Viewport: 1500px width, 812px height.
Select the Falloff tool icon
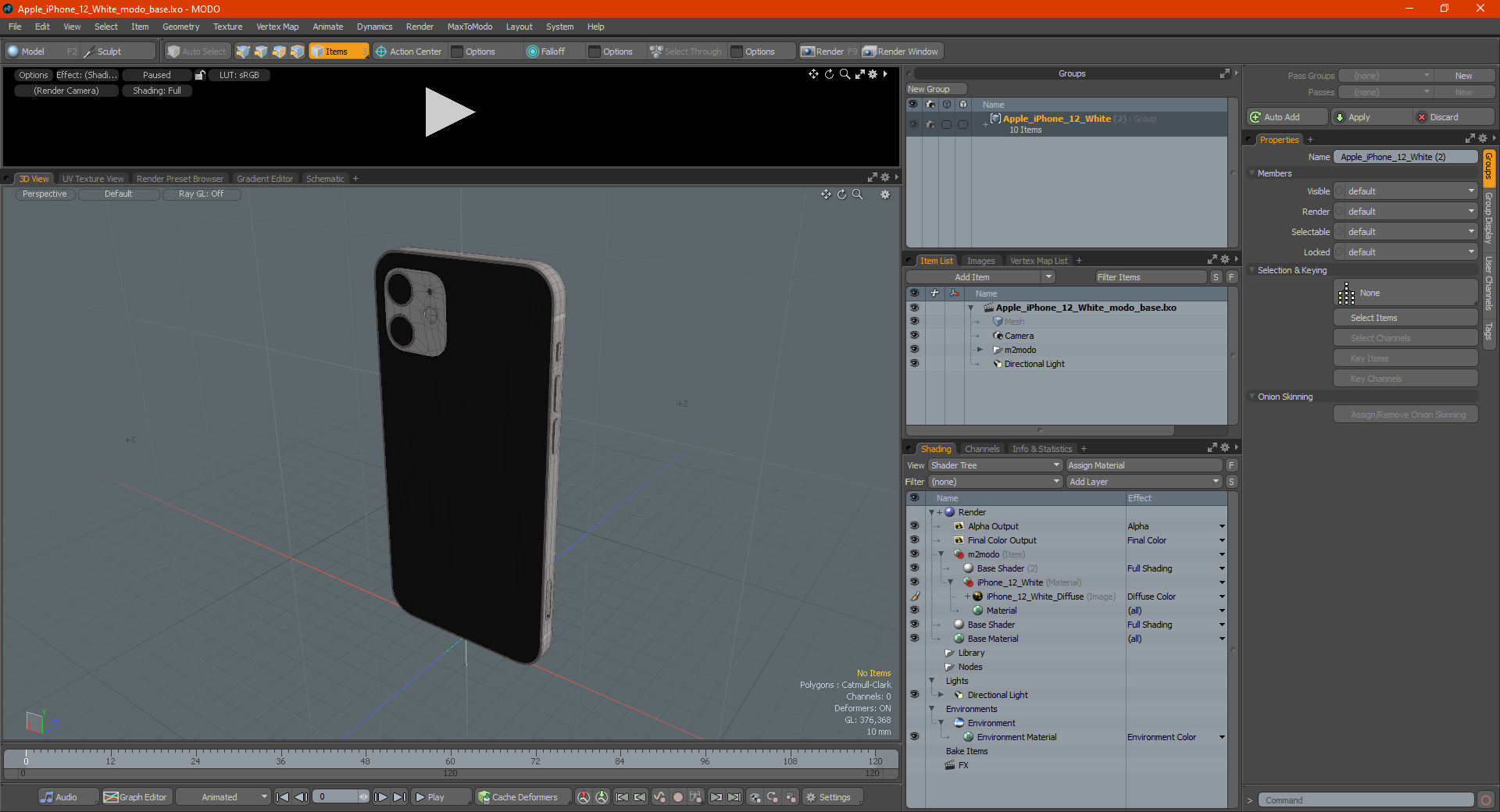pos(533,52)
